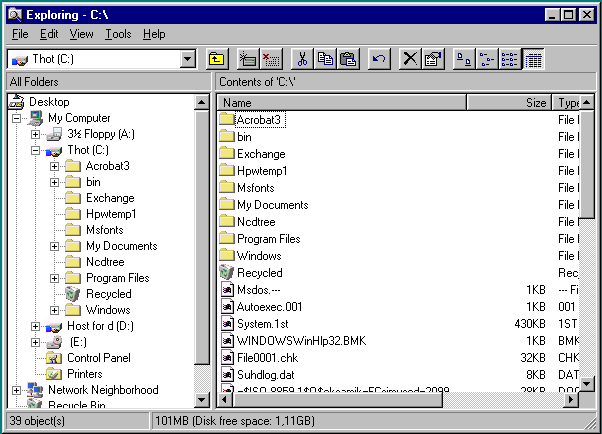This screenshot has height=434, width=602.
Task: Open the Edit menu
Action: coord(49,34)
